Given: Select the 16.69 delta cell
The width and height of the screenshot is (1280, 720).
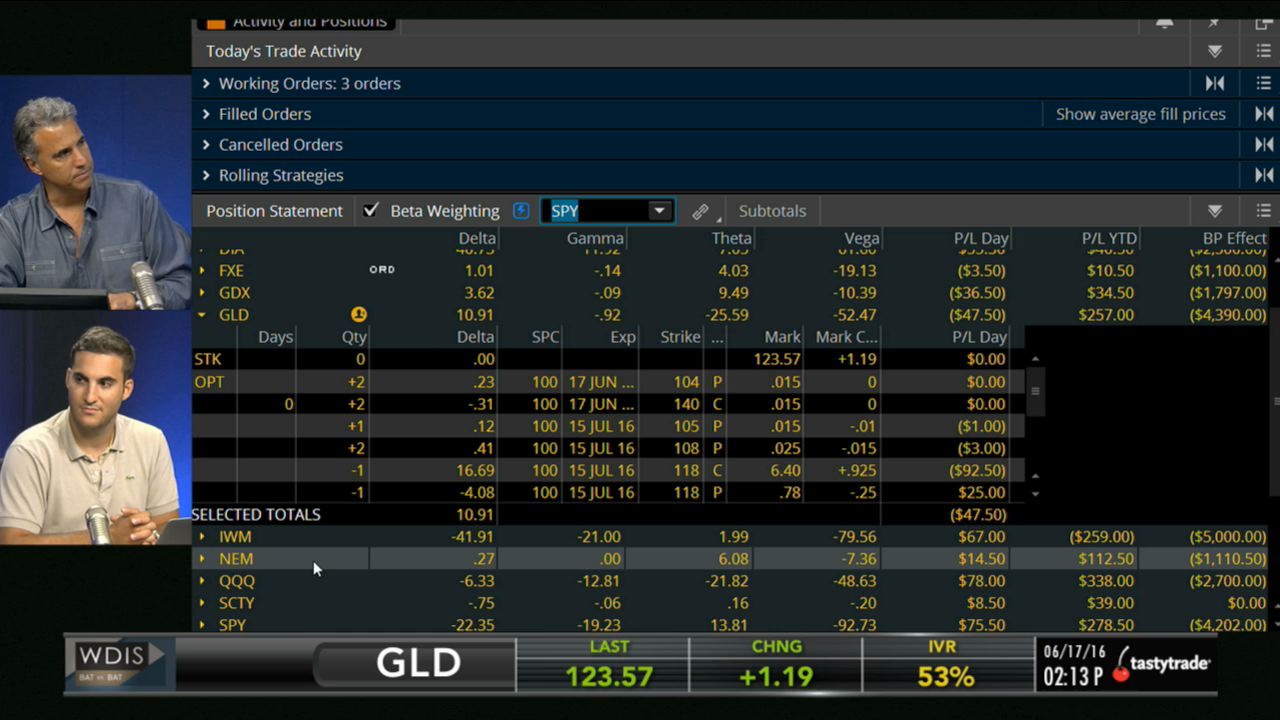Looking at the screenshot, I should pyautogui.click(x=474, y=470).
